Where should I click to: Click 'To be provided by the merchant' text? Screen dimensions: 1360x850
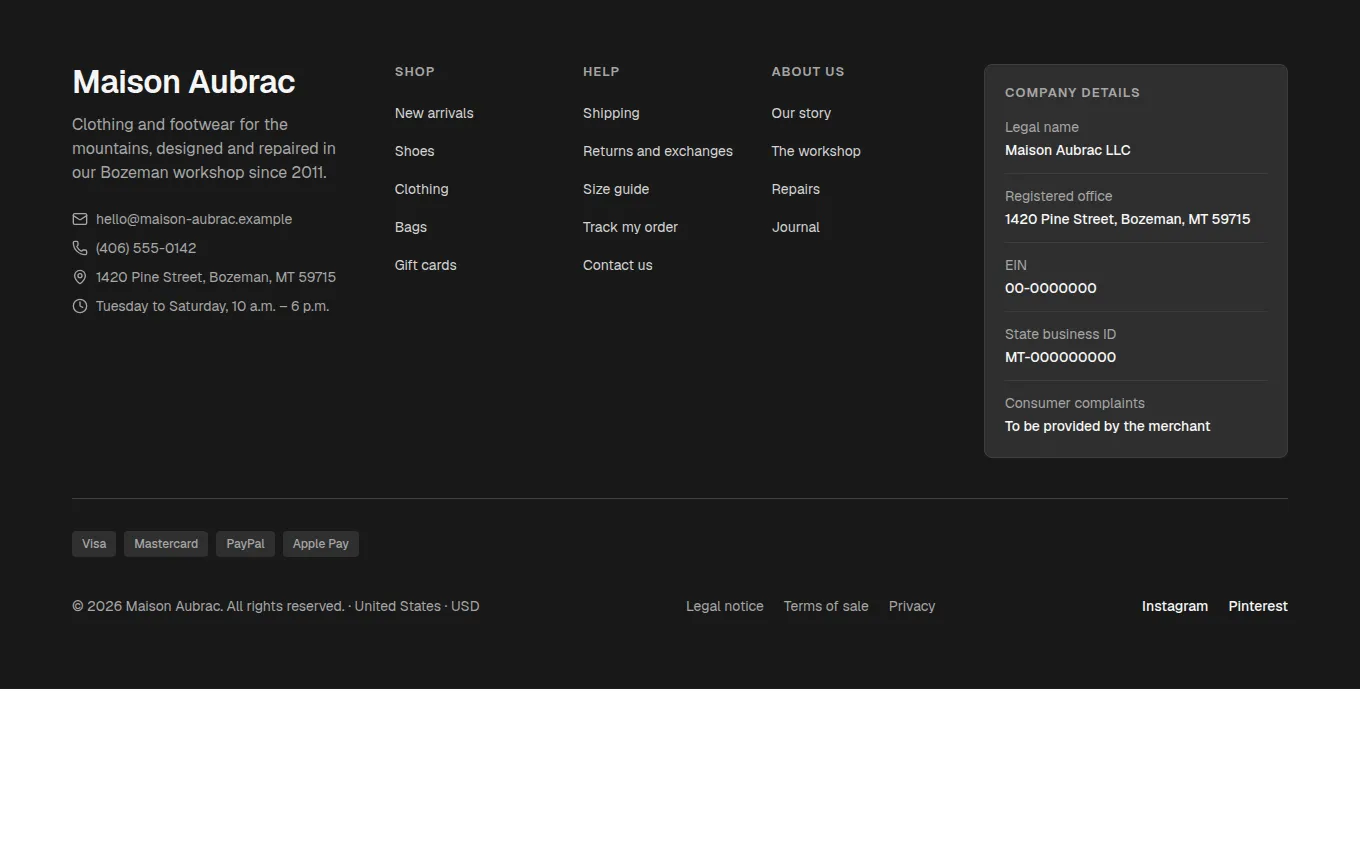click(1108, 426)
